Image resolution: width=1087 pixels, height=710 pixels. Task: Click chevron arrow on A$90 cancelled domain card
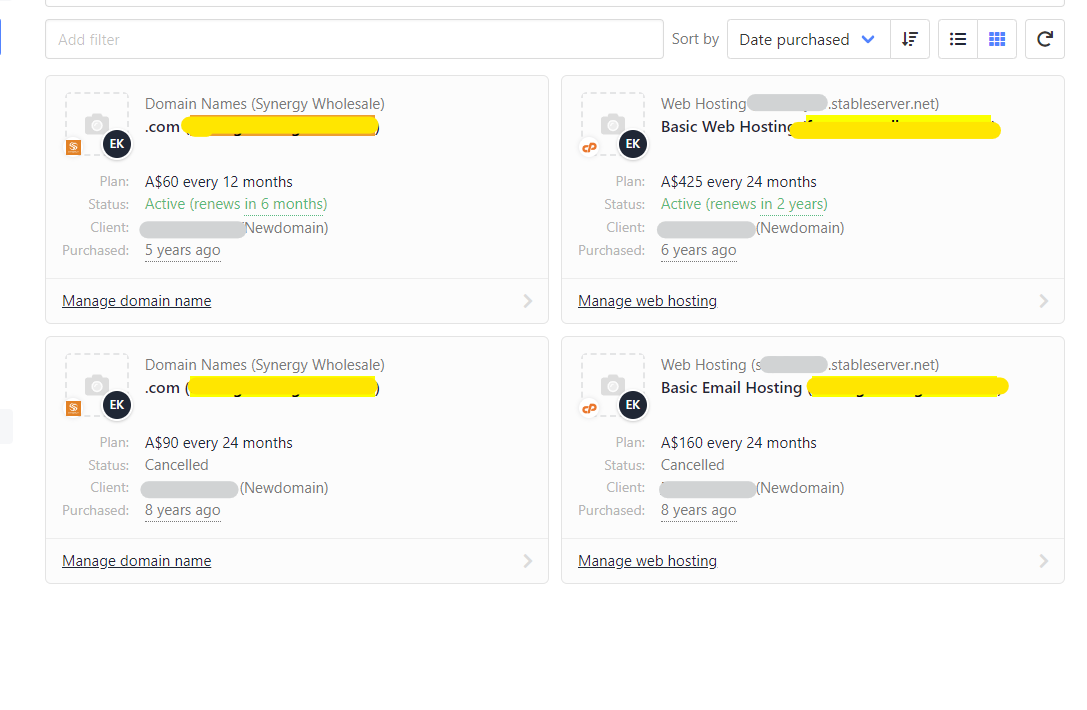click(528, 561)
